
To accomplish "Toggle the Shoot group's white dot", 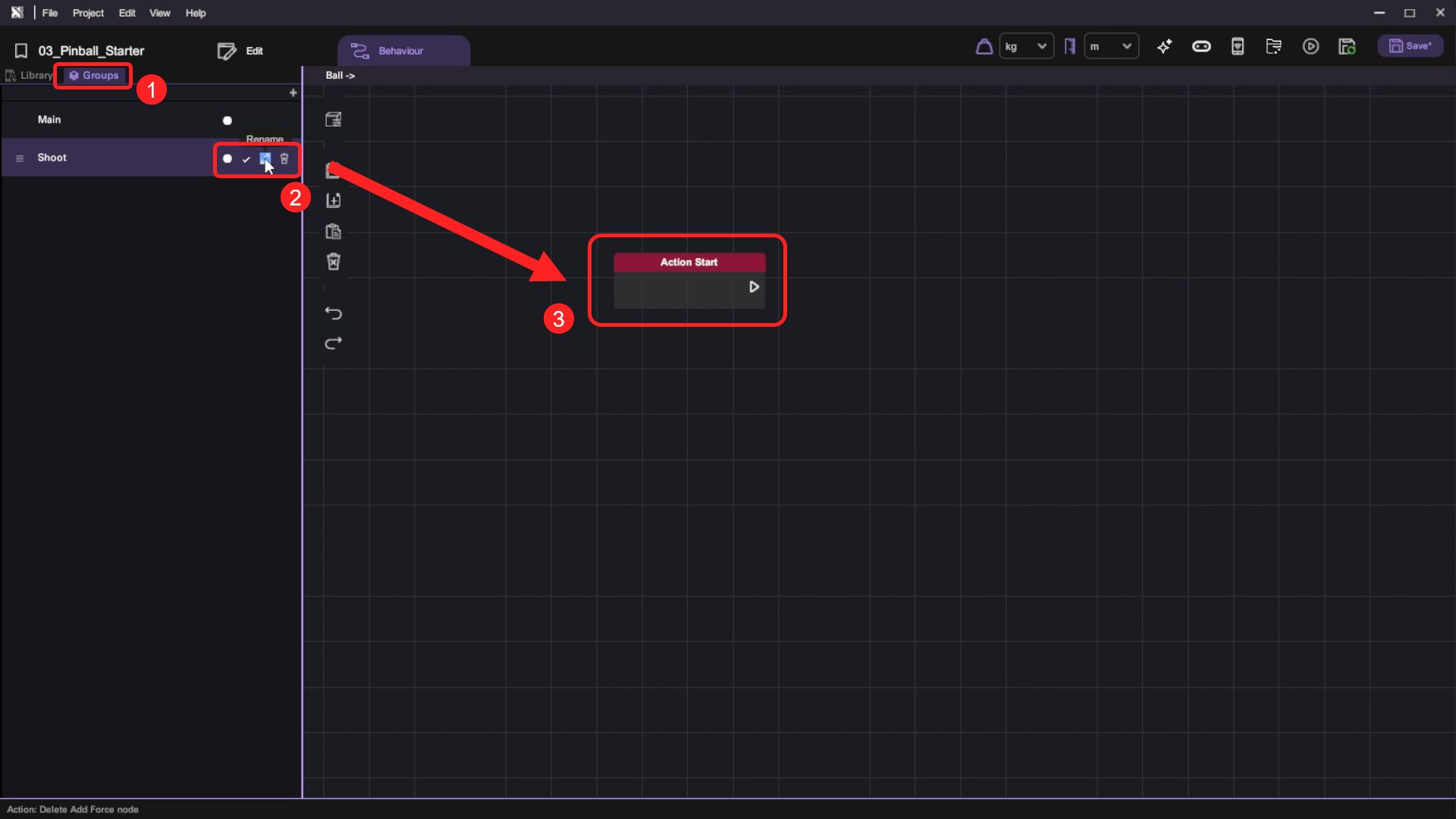I will click(x=227, y=158).
